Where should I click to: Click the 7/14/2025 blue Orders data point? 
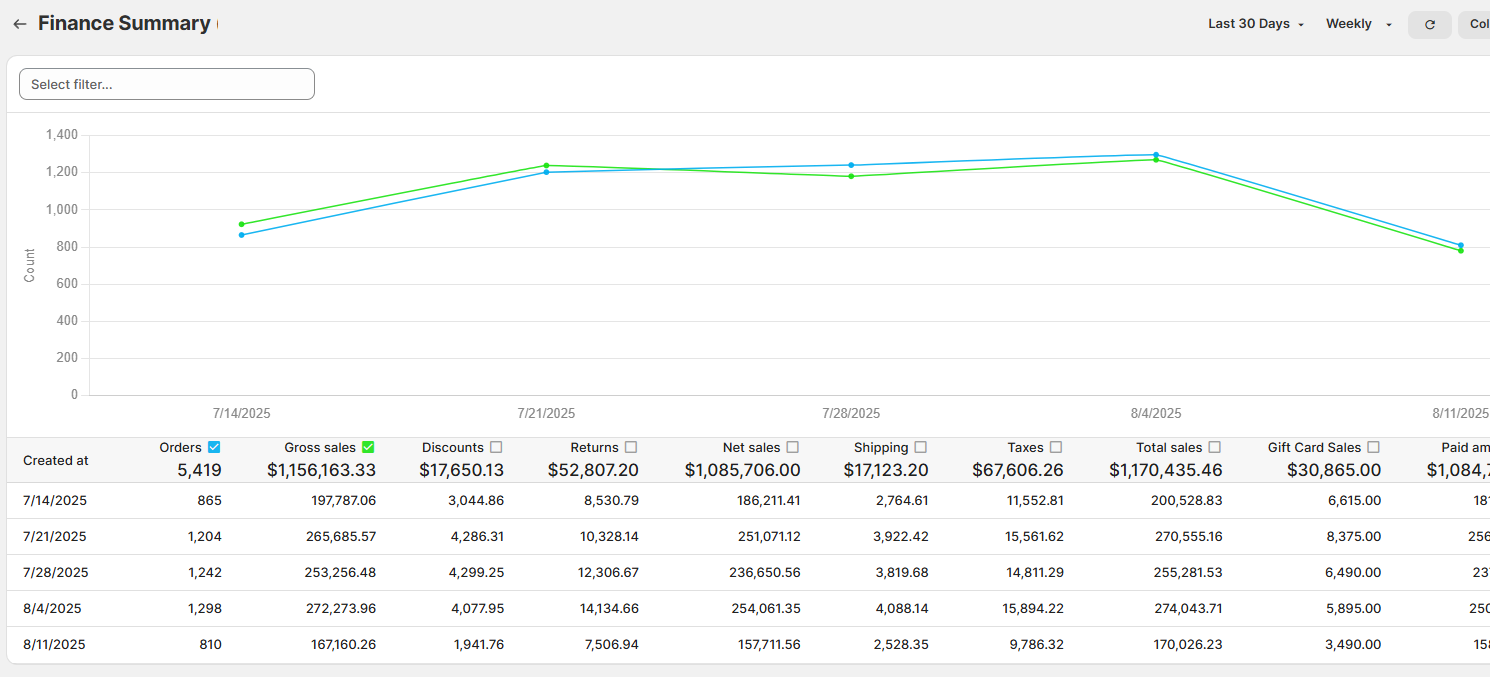pyautogui.click(x=241, y=235)
